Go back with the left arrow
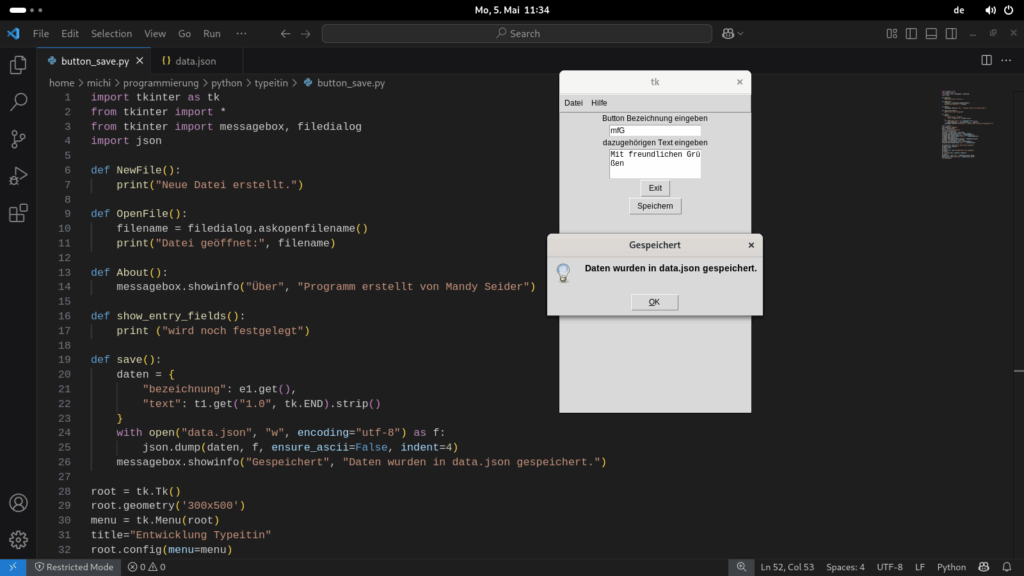Screen dimensions: 1024x576 click(285, 33)
